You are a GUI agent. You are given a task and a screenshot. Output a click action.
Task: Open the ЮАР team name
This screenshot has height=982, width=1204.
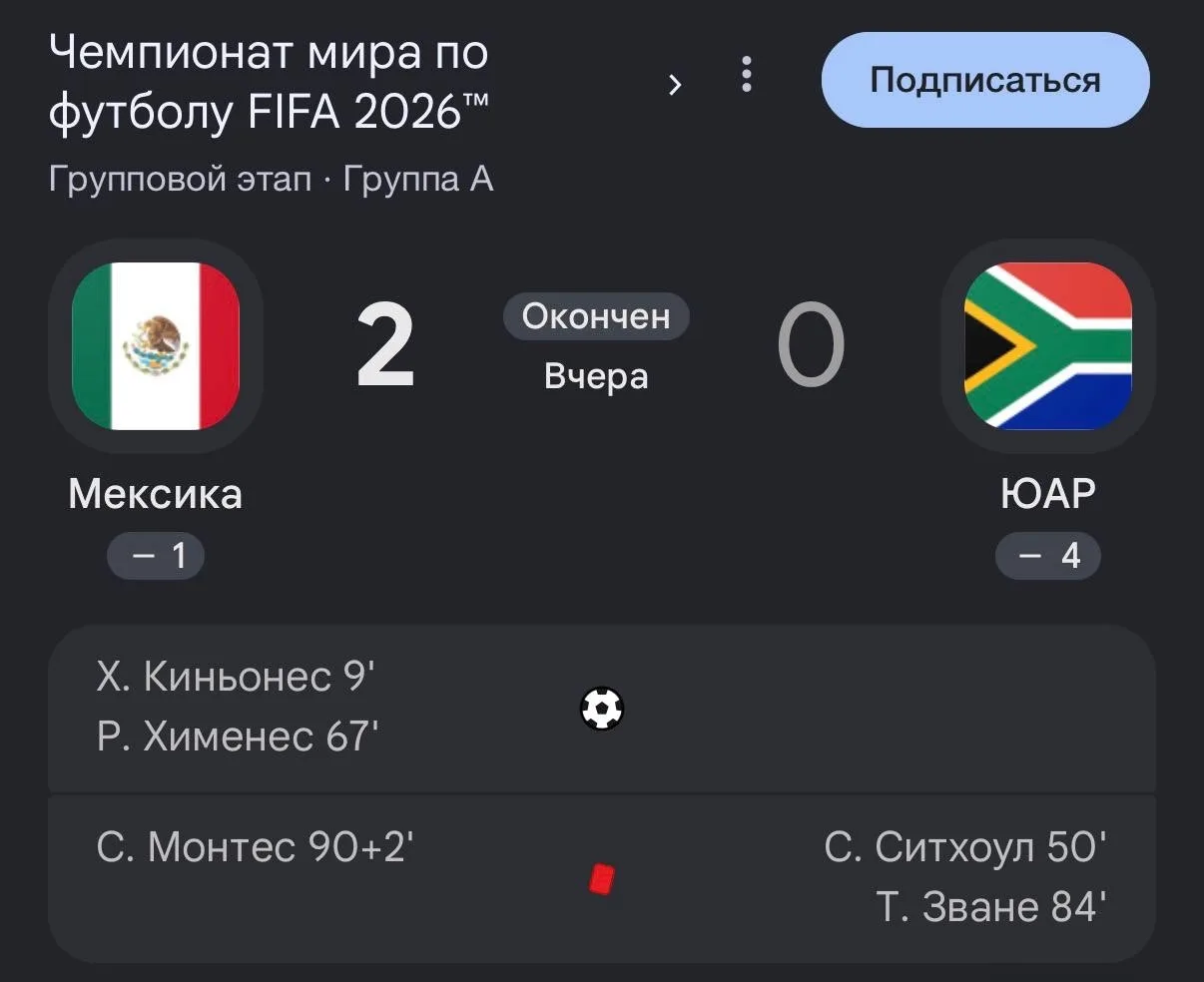point(1048,494)
